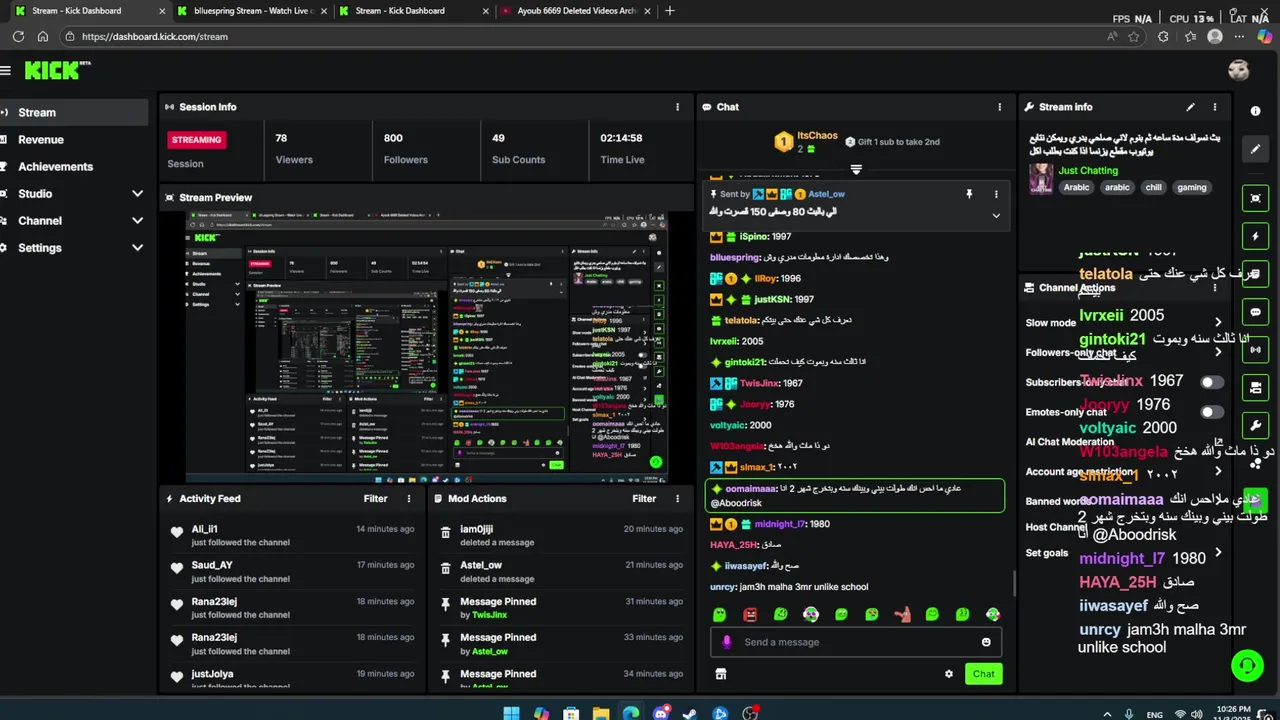Open the Session Info three-dot menu
Viewport: 1280px width, 720px height.
(677, 107)
